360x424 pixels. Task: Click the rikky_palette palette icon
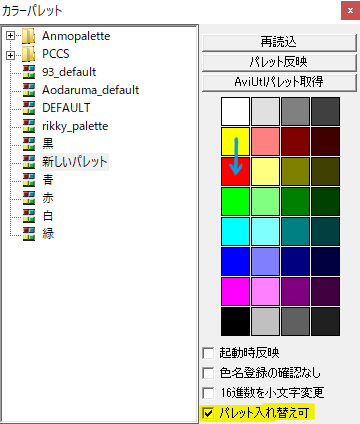[29, 126]
